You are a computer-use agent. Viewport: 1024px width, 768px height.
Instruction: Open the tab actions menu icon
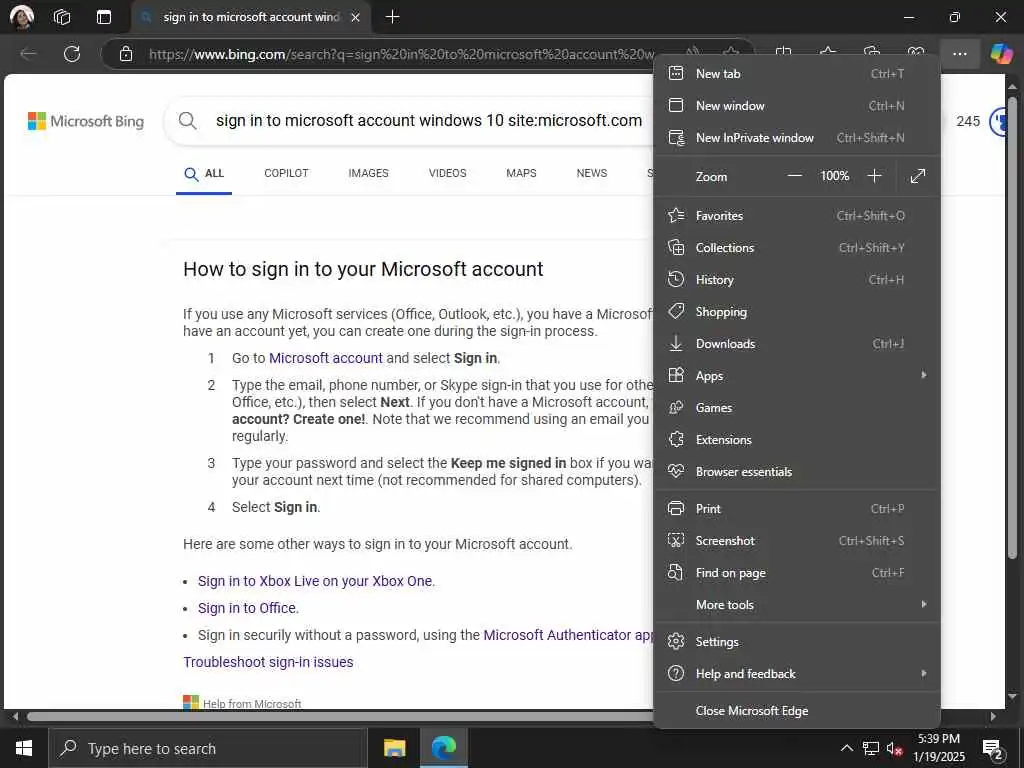104,17
